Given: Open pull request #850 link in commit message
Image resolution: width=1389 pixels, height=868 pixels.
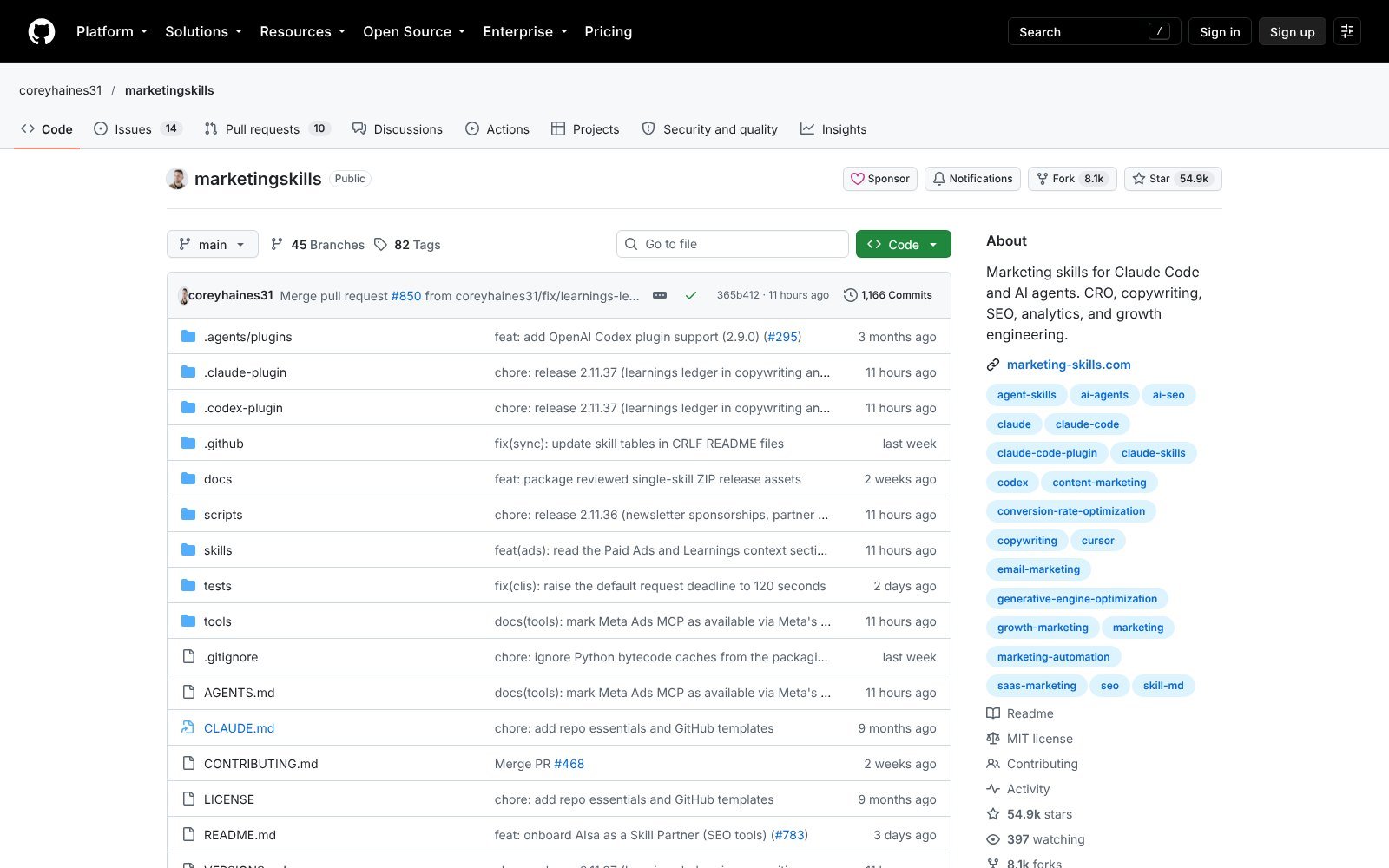Looking at the screenshot, I should click(x=406, y=296).
